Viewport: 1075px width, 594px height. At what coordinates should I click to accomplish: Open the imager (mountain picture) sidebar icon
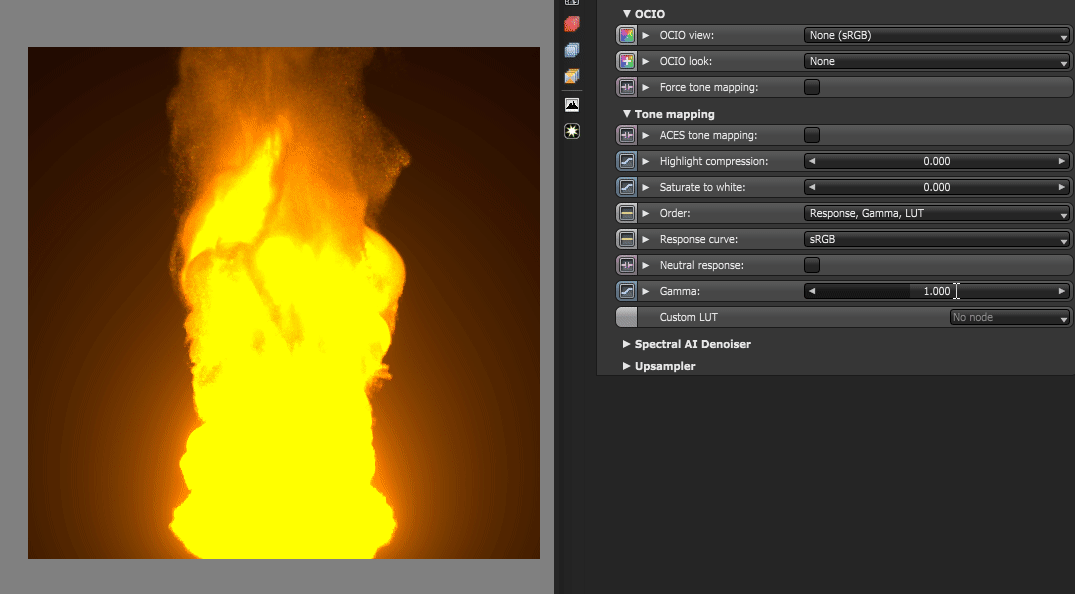tap(572, 105)
